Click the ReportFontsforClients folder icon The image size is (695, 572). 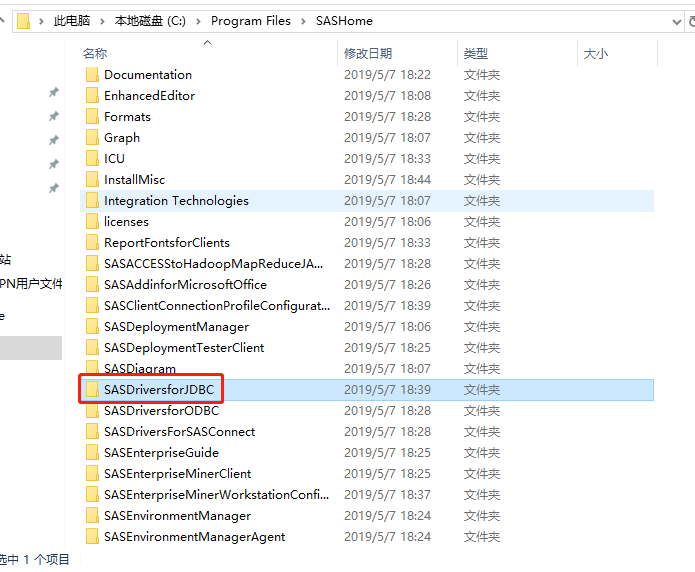point(92,243)
